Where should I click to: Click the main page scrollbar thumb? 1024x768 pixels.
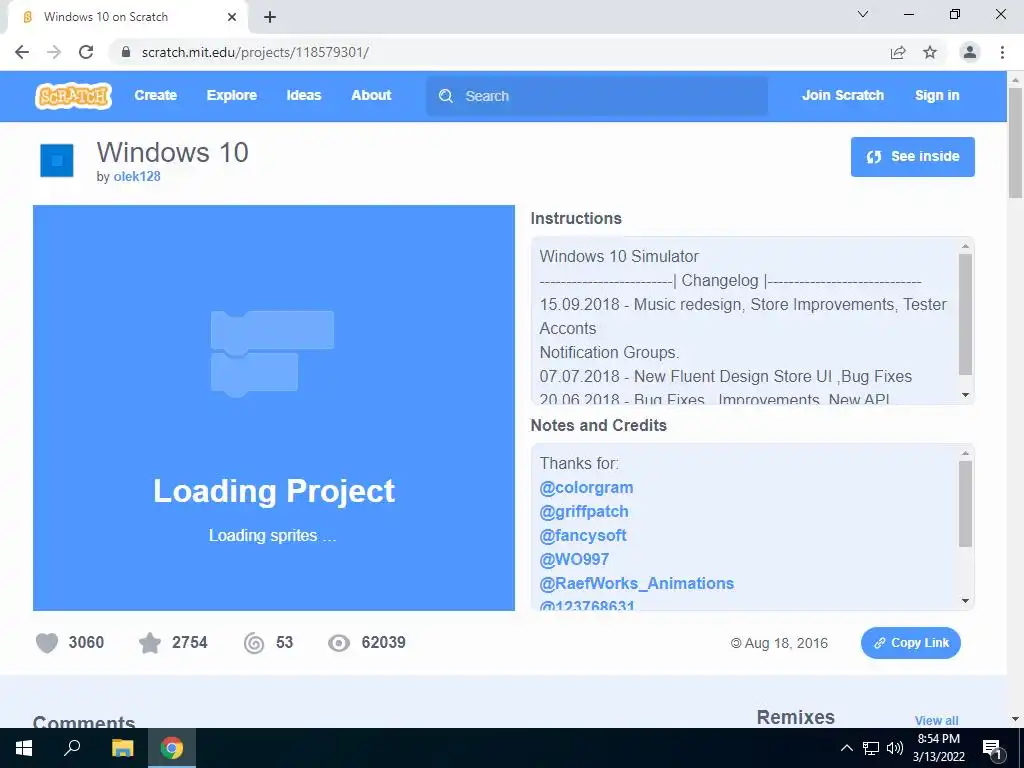(1015, 142)
